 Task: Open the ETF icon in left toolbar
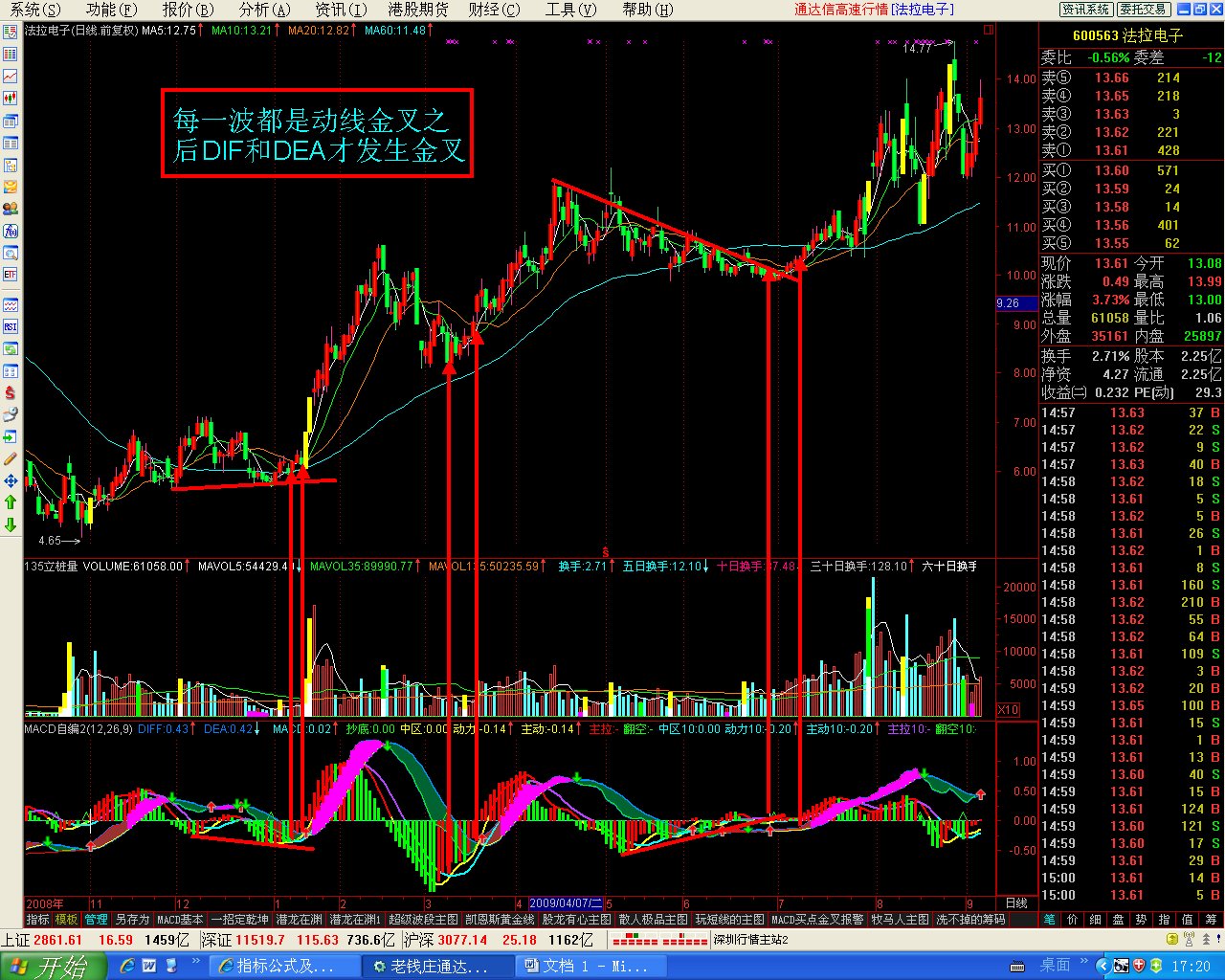click(x=11, y=275)
